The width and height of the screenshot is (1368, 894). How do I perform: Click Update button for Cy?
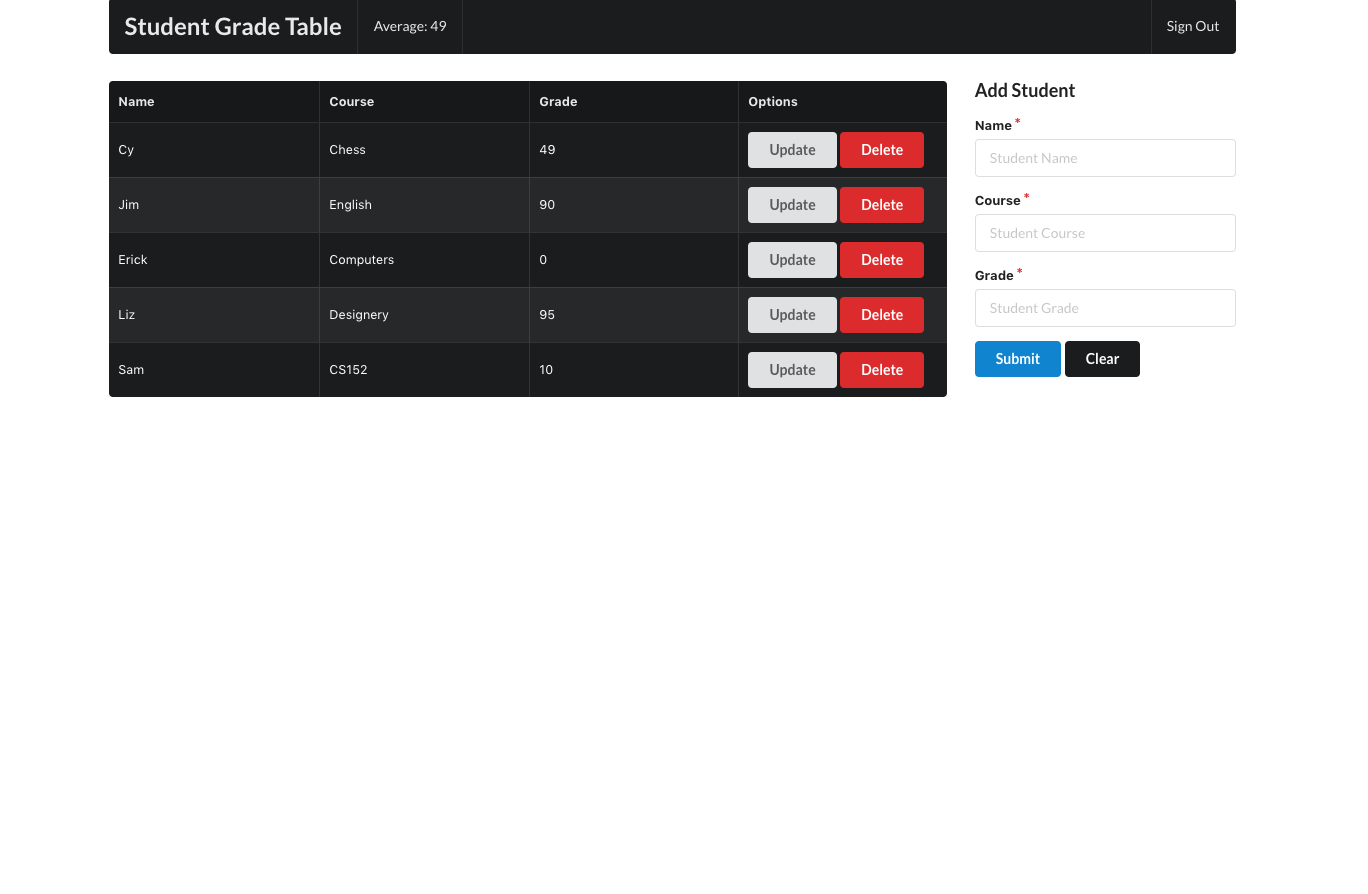792,150
